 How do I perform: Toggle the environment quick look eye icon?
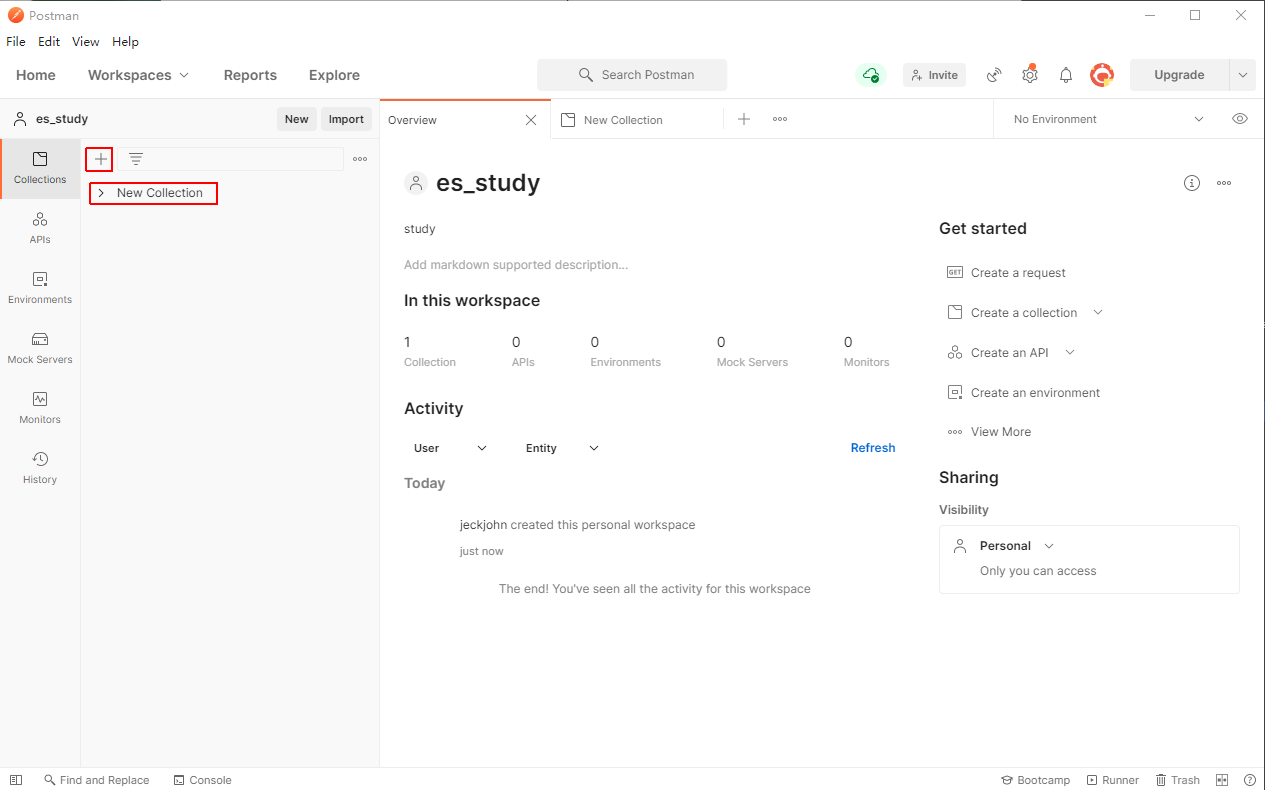coord(1239,119)
